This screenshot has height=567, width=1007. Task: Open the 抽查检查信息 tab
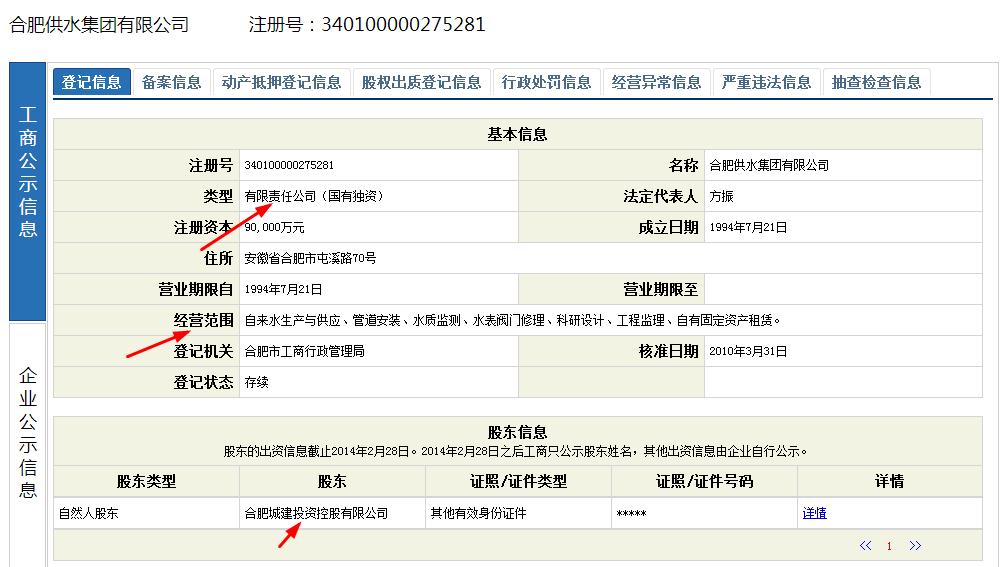tap(876, 82)
